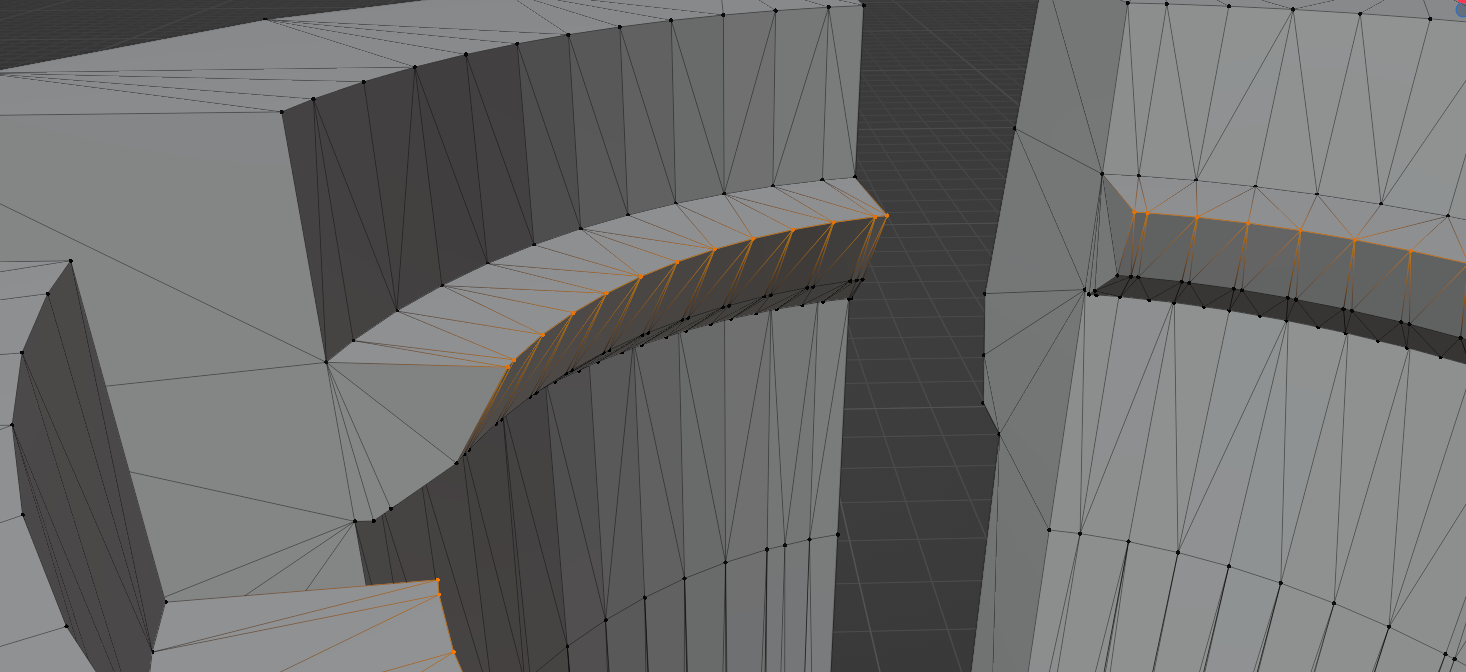Image resolution: width=1466 pixels, height=672 pixels.
Task: Pick the orange vertex topping the bottom fan of edges
Action: point(437,580)
